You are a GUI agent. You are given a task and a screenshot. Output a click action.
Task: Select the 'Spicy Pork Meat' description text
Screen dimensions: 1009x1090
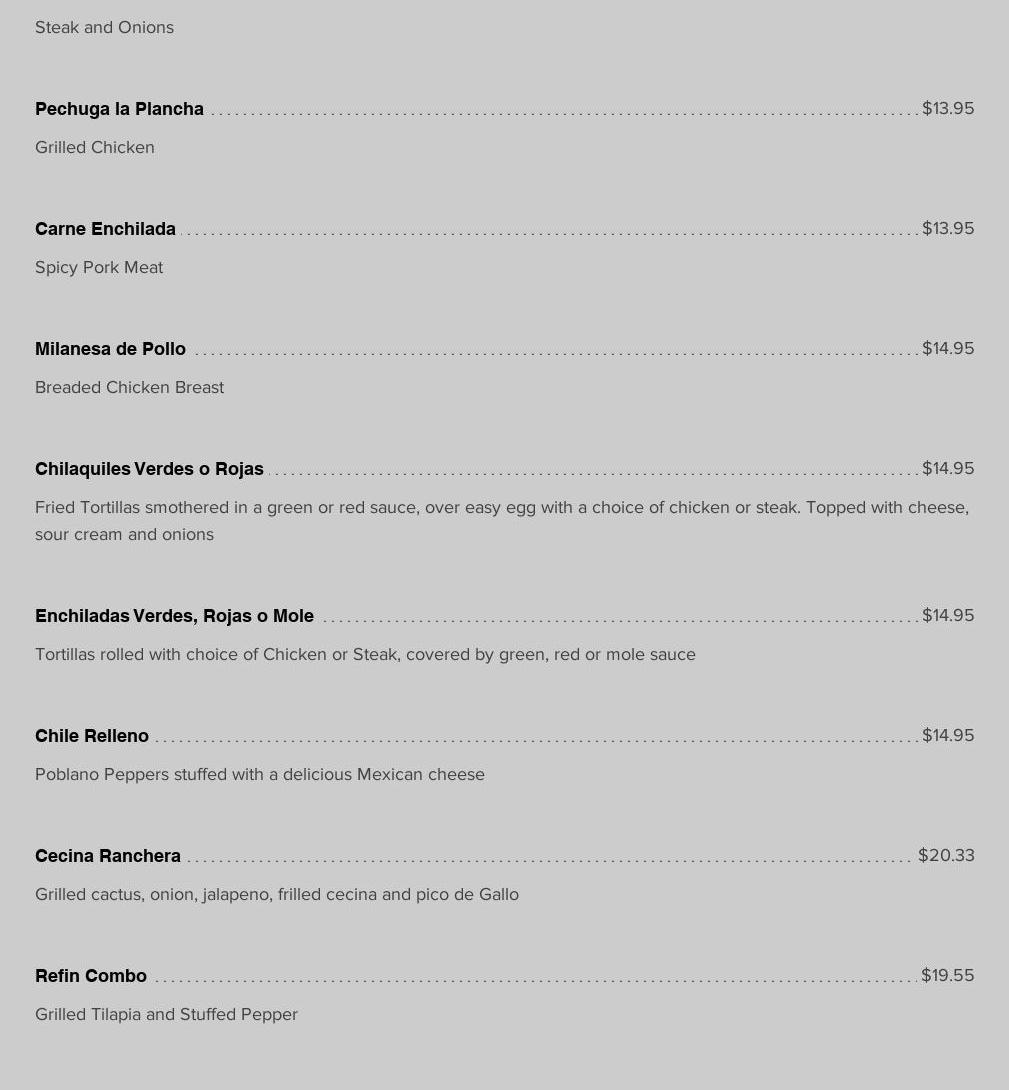[x=99, y=267]
